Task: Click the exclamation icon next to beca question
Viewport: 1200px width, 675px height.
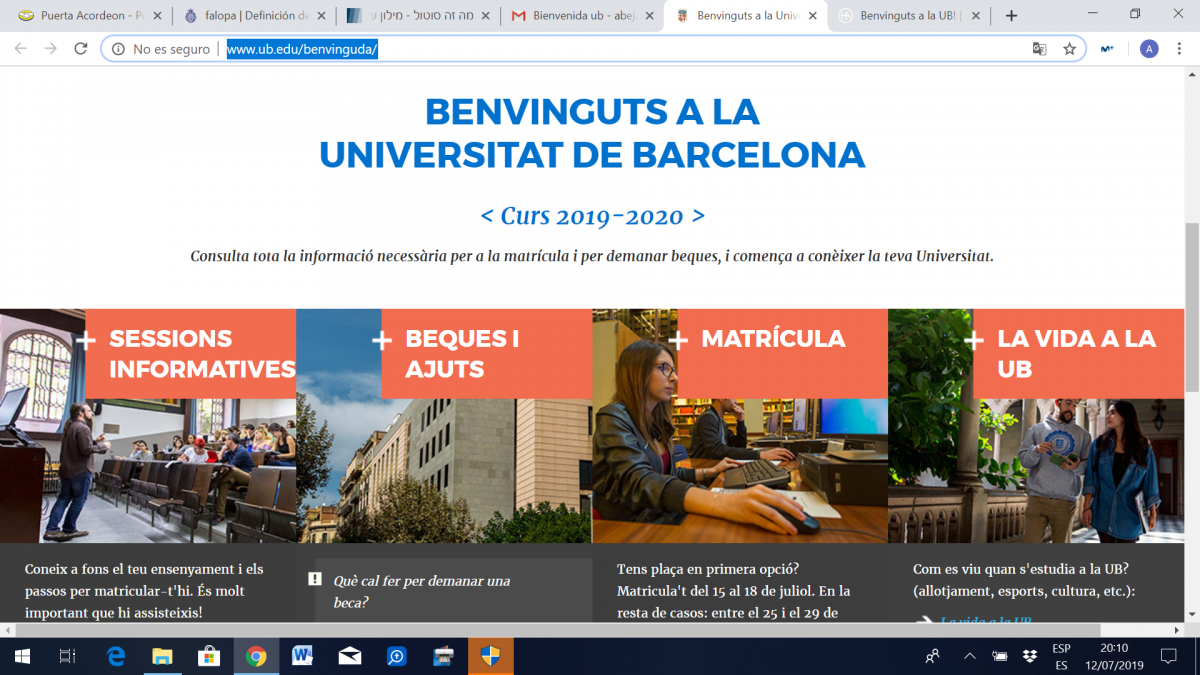Action: click(315, 579)
